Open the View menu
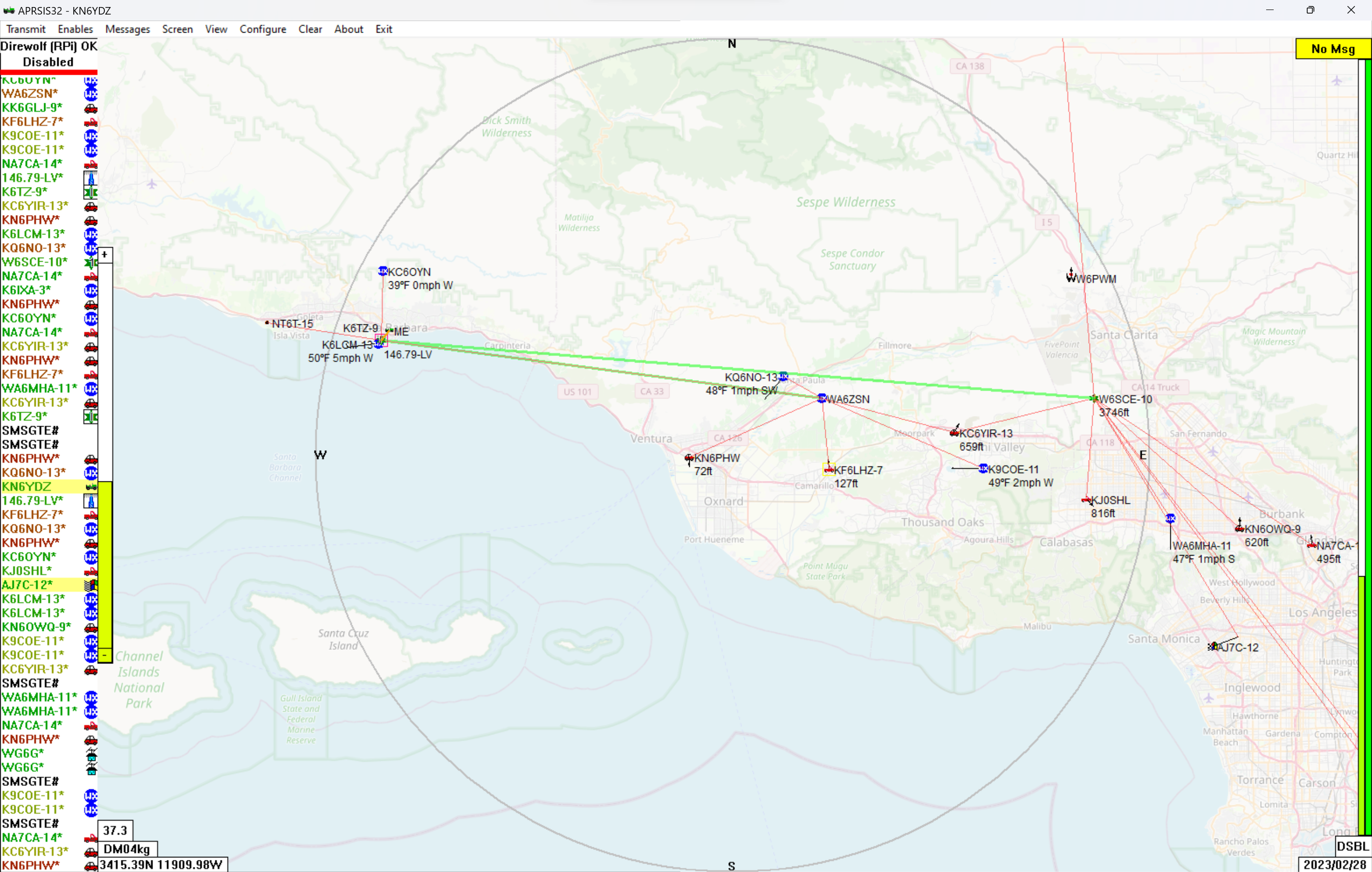Screen dimensions: 1372x872 click(216, 29)
